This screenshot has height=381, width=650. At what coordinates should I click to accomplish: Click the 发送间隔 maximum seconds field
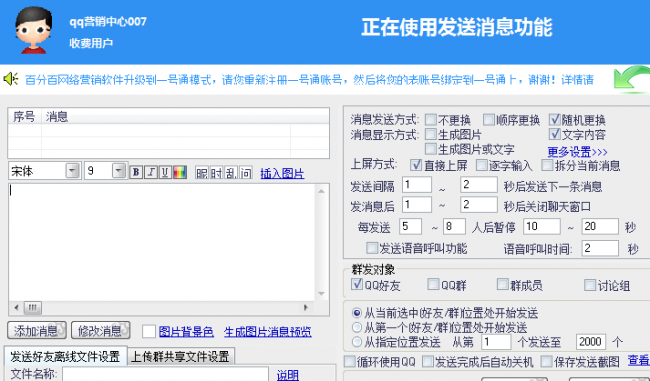479,184
